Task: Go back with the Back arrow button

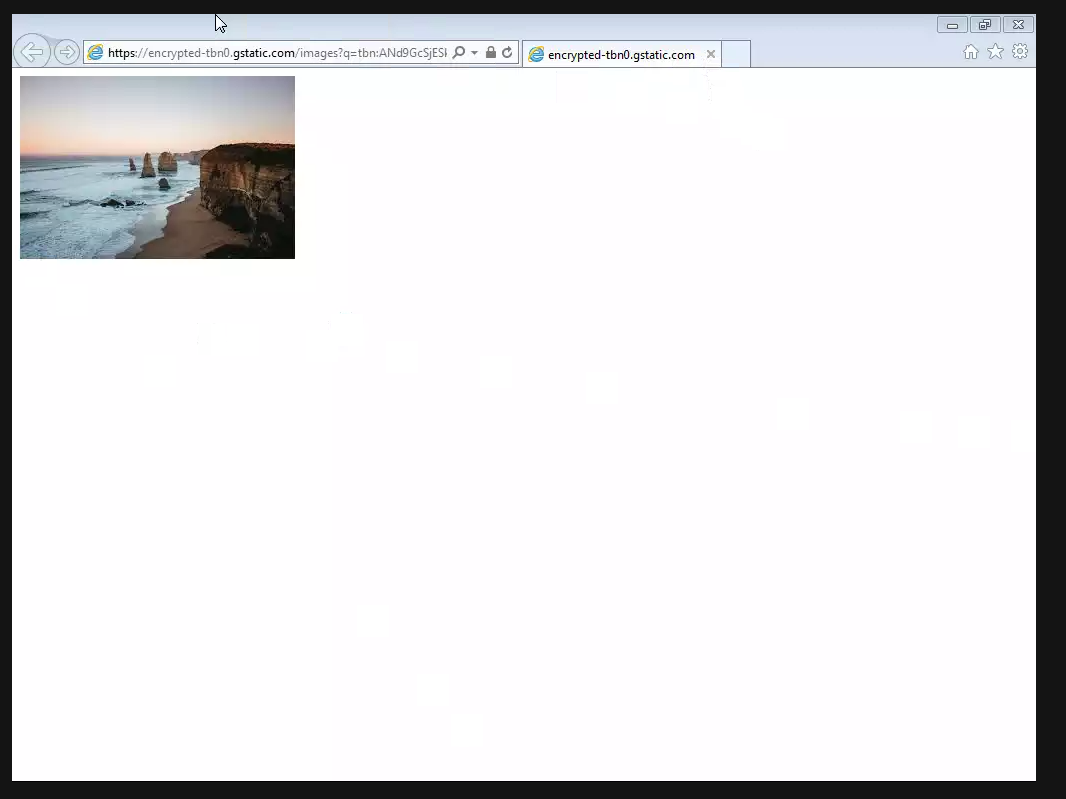Action: point(31,52)
